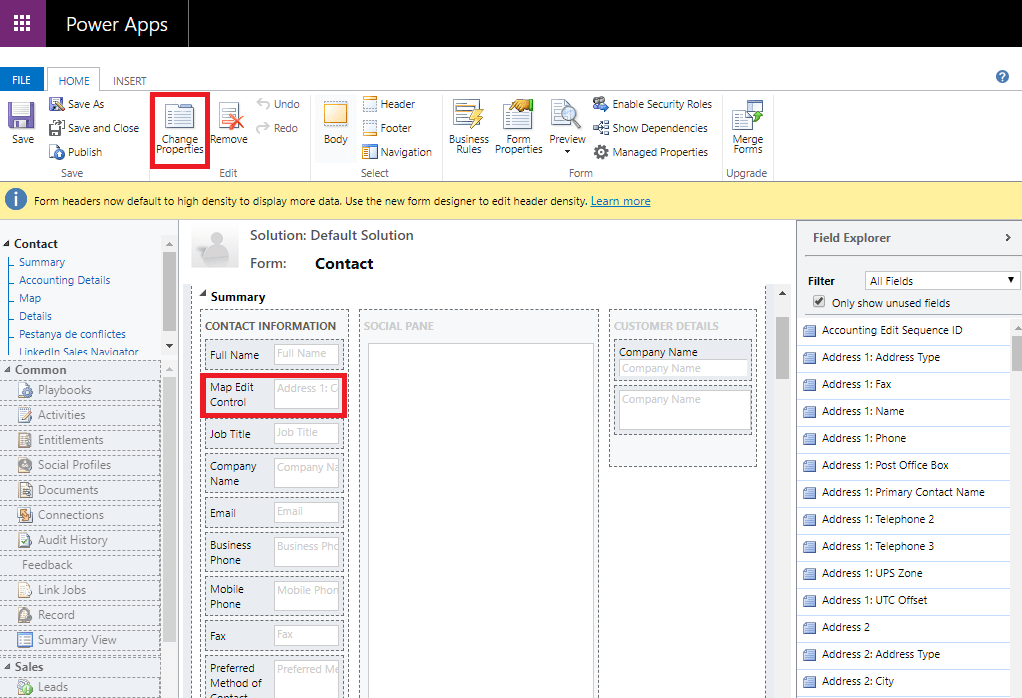Select the Map Edit Control field
The height and width of the screenshot is (698, 1022).
274,394
